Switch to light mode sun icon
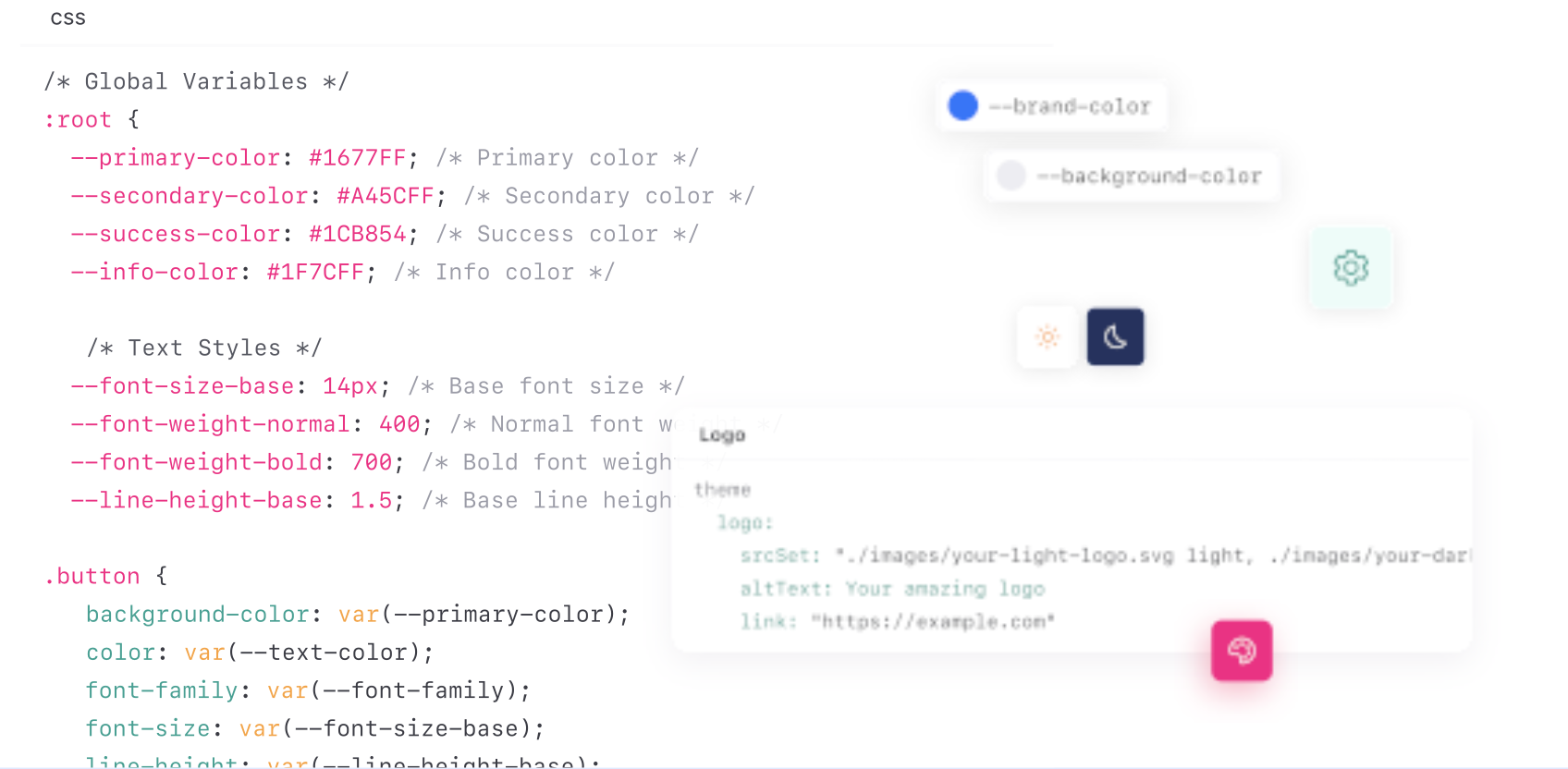1568x769 pixels. [1047, 337]
